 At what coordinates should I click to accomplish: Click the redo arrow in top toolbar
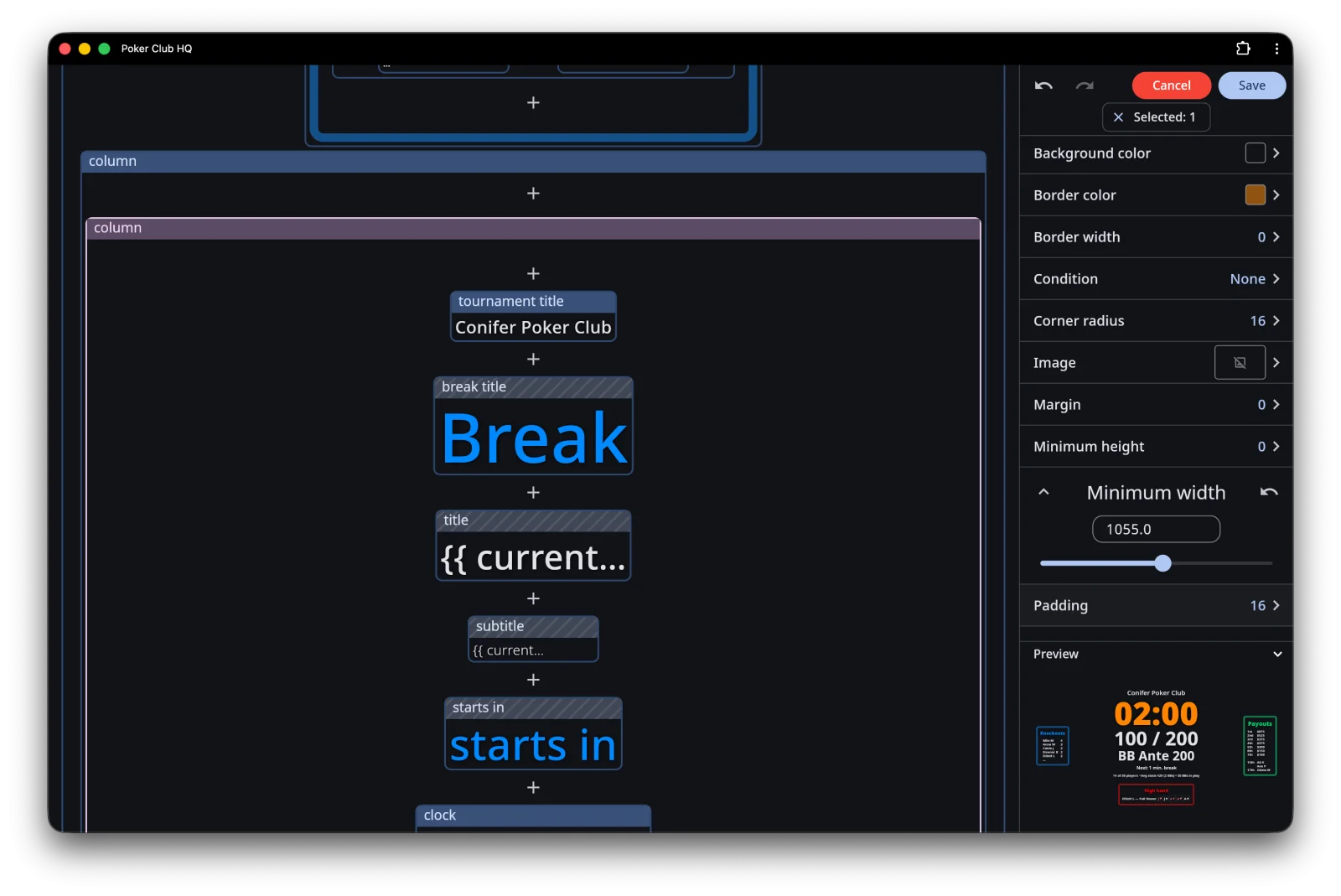tap(1085, 85)
